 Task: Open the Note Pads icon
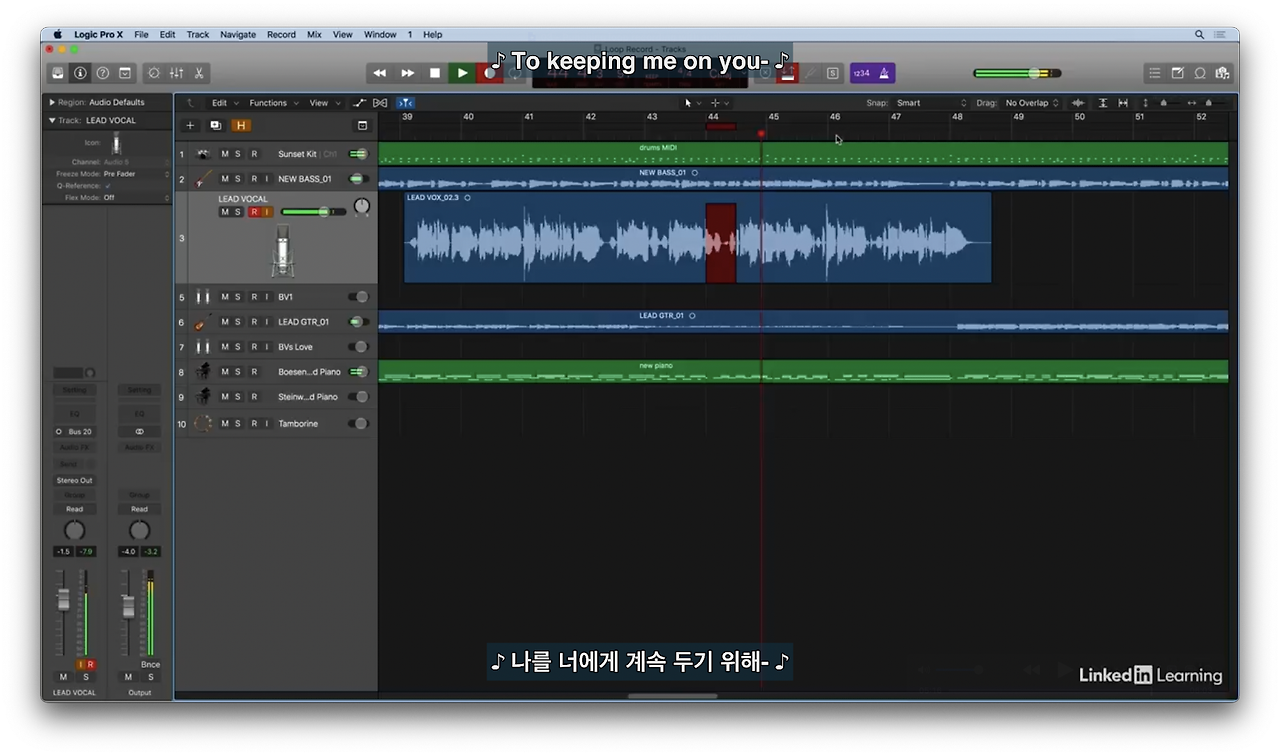(x=1177, y=73)
